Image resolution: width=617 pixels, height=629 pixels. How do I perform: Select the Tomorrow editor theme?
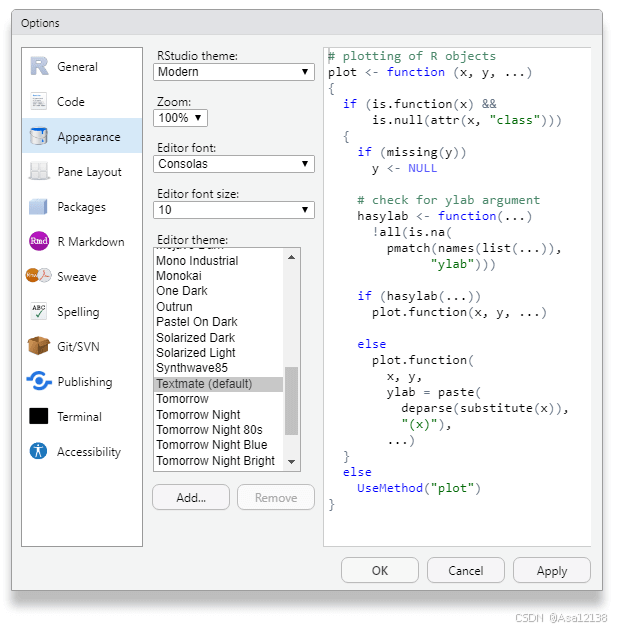click(x=219, y=399)
